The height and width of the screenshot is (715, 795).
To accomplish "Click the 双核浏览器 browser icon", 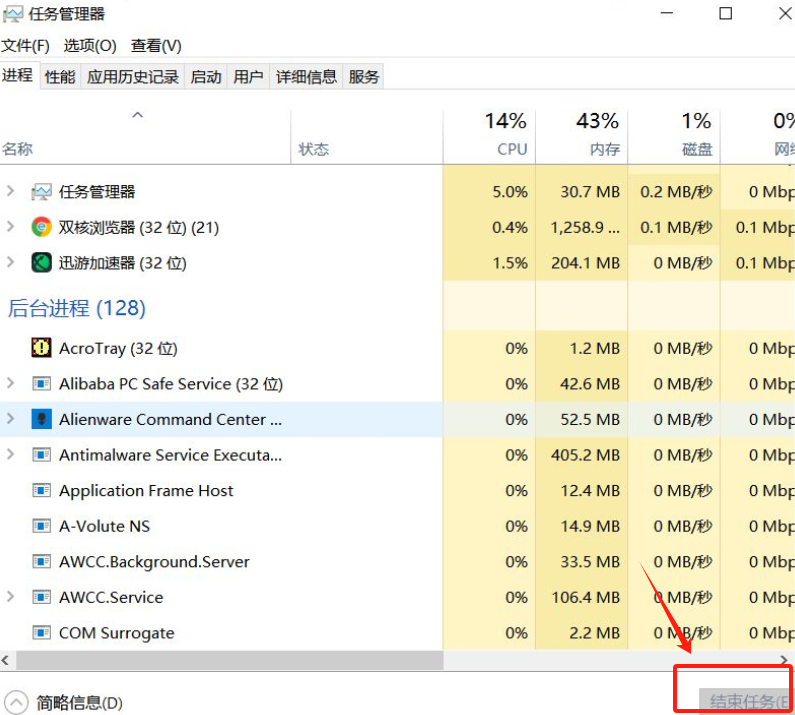I will click(x=41, y=227).
